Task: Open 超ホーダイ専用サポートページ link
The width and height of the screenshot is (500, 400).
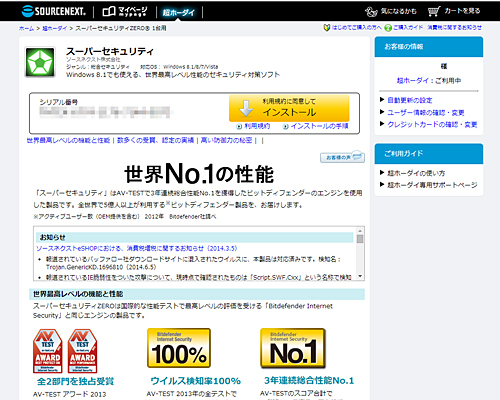Action: (x=432, y=185)
